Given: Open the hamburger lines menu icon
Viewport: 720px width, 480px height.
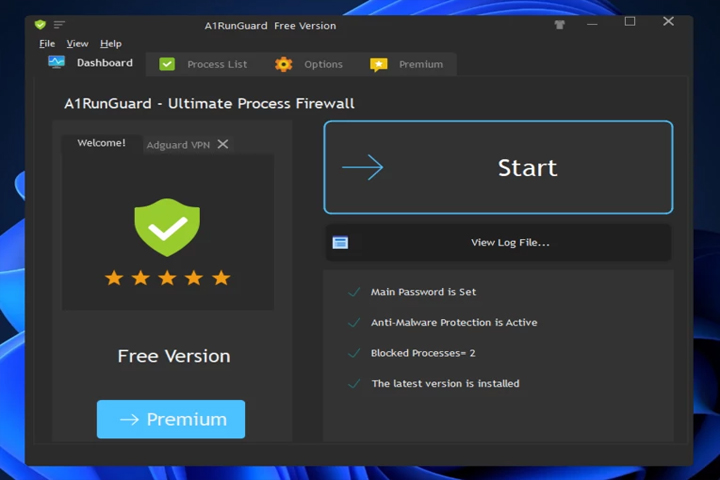Looking at the screenshot, I should 59,24.
